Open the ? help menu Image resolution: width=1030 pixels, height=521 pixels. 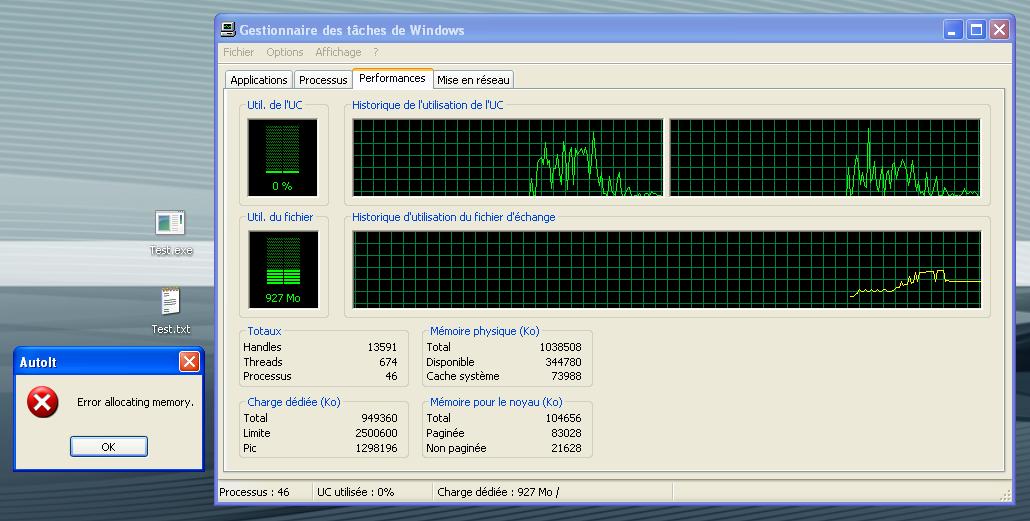click(376, 52)
